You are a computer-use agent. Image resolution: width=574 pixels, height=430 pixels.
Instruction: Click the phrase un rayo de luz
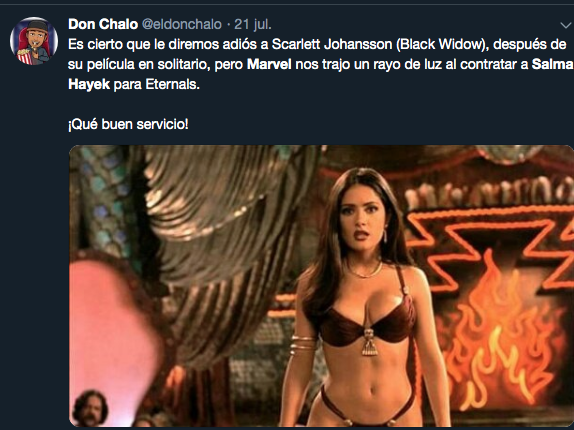[x=371, y=64]
